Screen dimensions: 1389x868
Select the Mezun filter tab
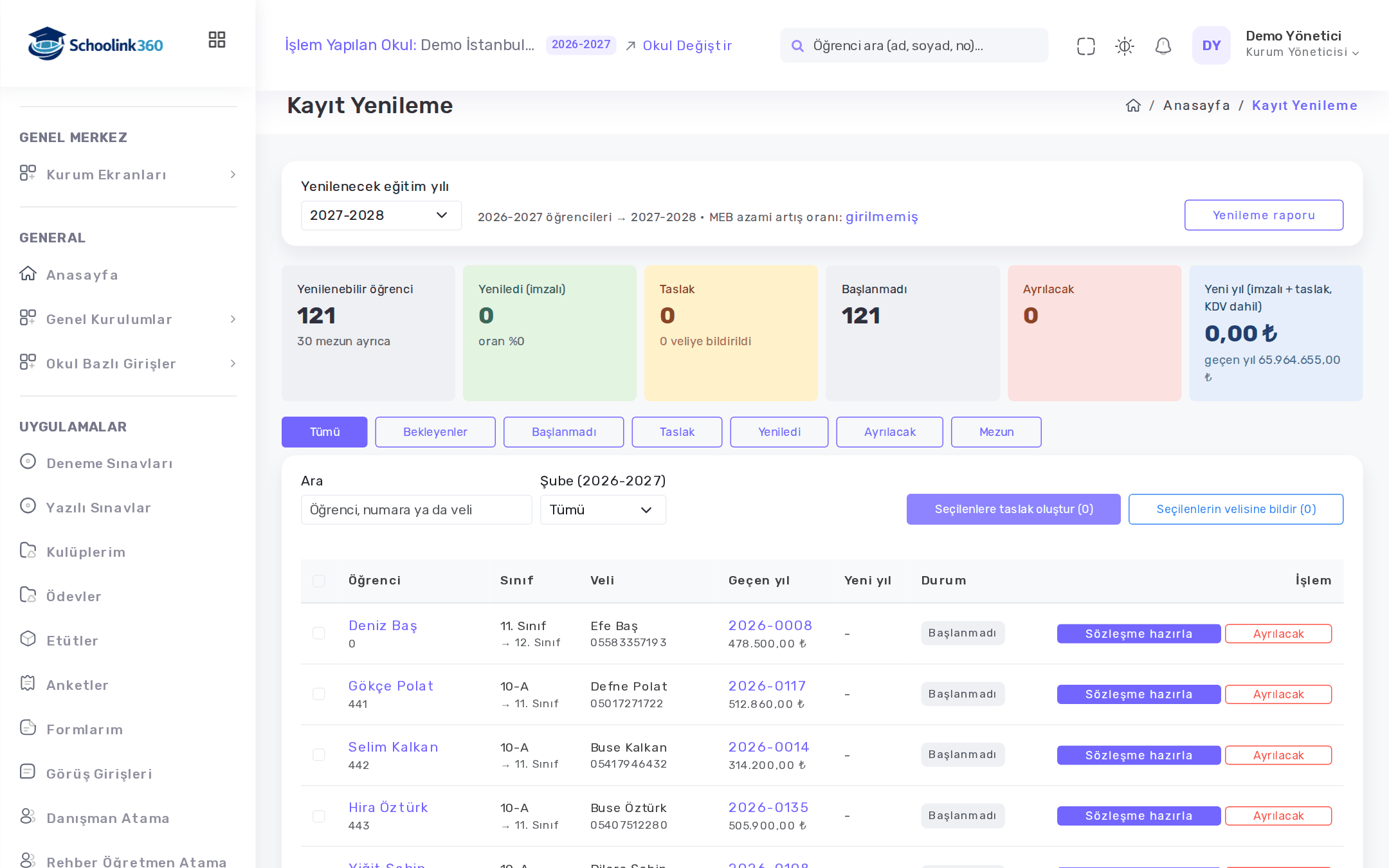click(996, 432)
